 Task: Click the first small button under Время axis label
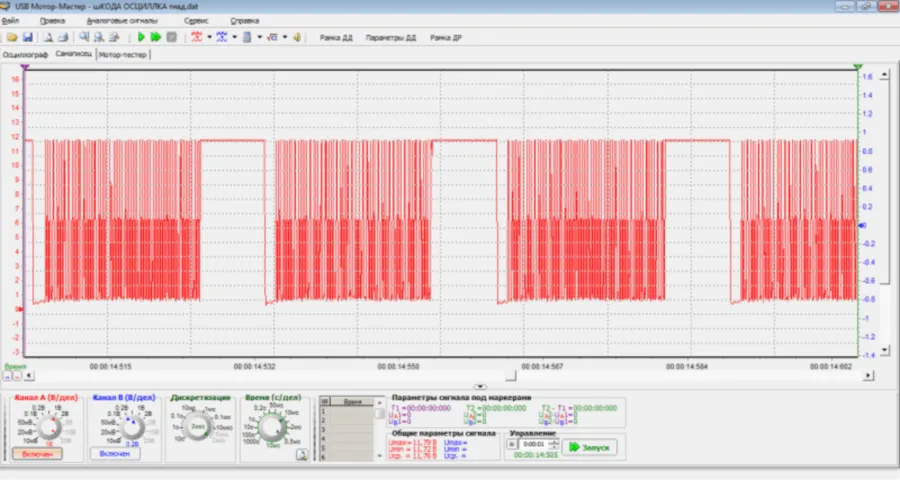(x=7, y=376)
